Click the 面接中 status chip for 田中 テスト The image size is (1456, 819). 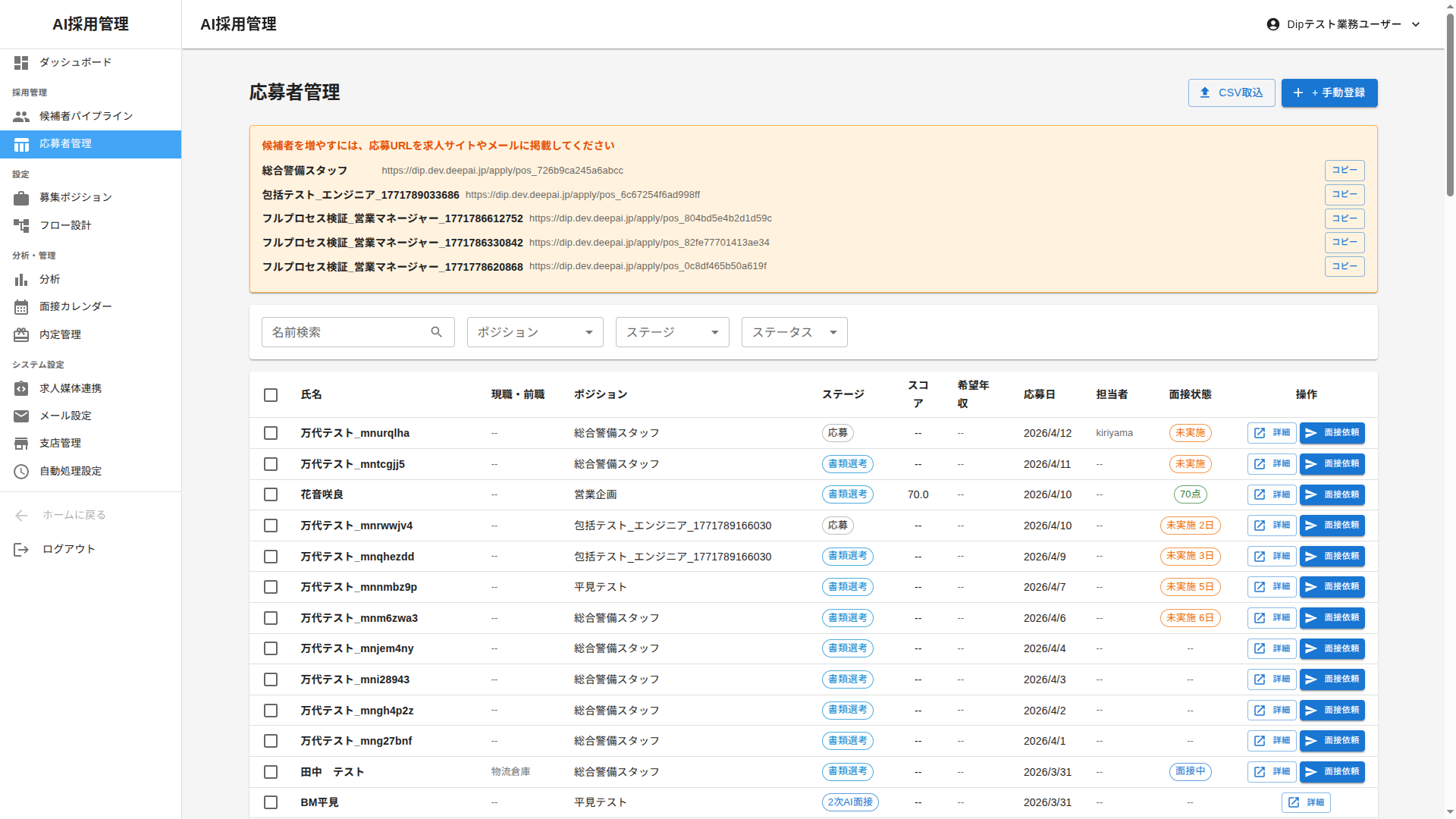1190,772
